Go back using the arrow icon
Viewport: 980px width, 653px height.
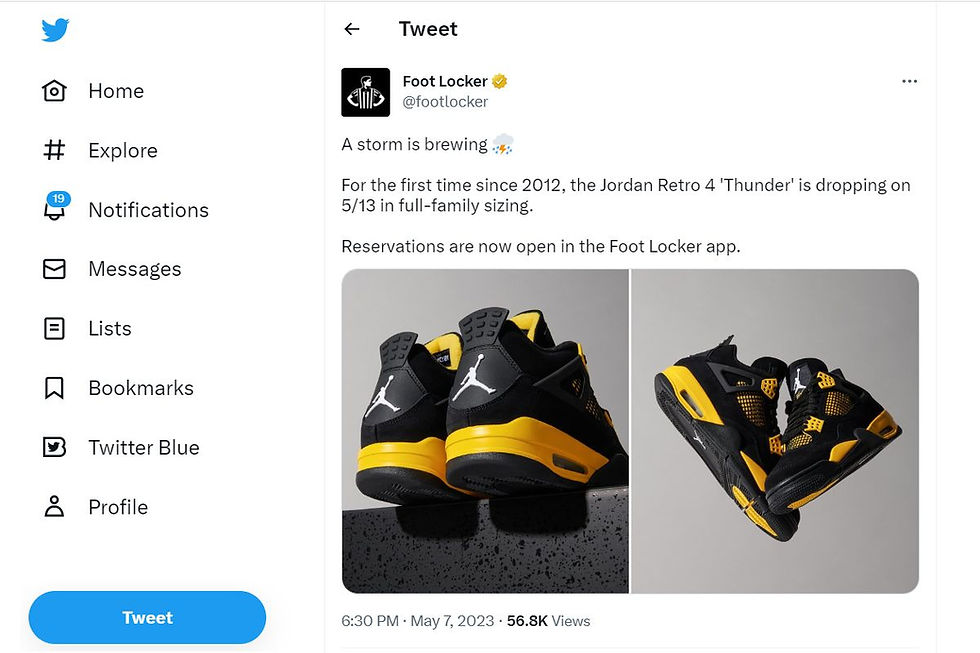(352, 29)
